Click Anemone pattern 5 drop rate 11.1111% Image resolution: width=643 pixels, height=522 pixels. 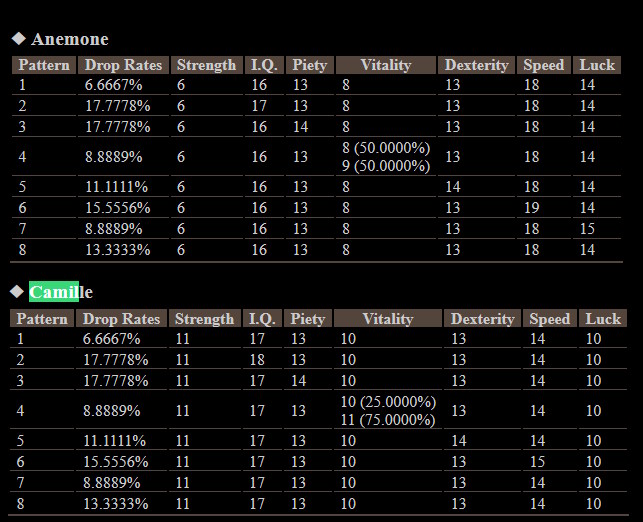(116, 187)
